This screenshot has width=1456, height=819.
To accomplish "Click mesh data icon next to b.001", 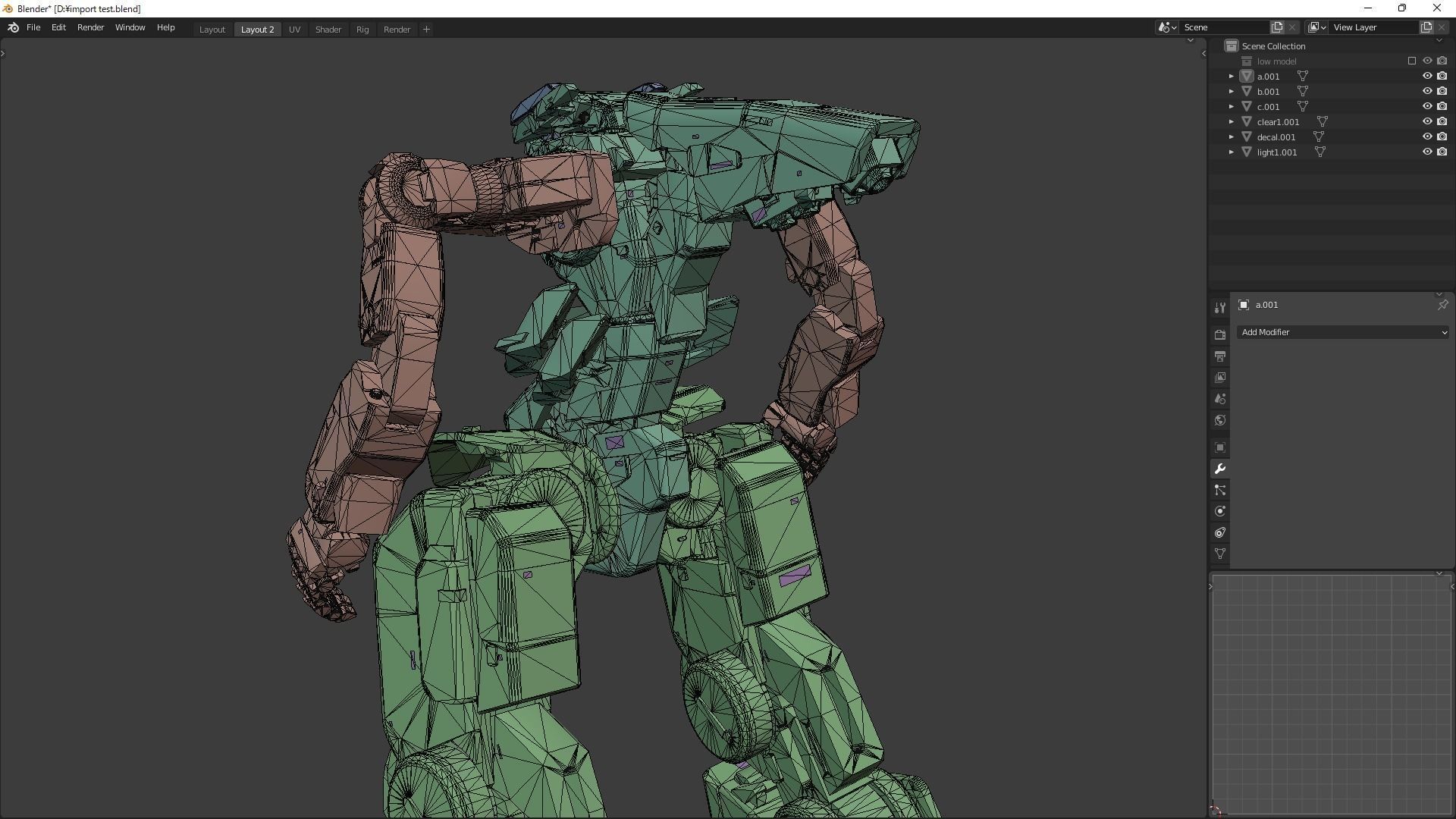I will pyautogui.click(x=1302, y=91).
